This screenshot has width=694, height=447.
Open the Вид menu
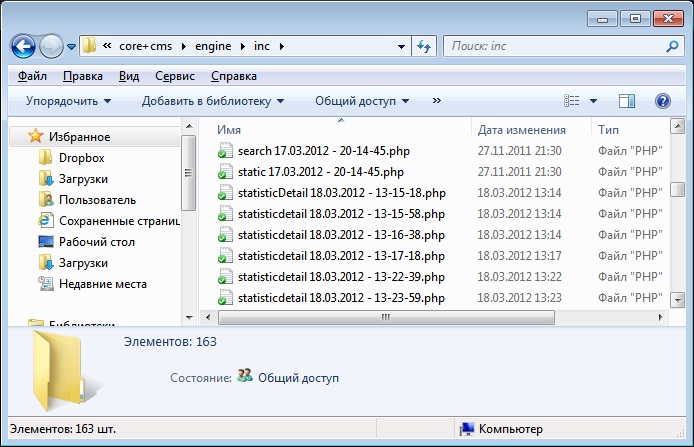(x=129, y=76)
